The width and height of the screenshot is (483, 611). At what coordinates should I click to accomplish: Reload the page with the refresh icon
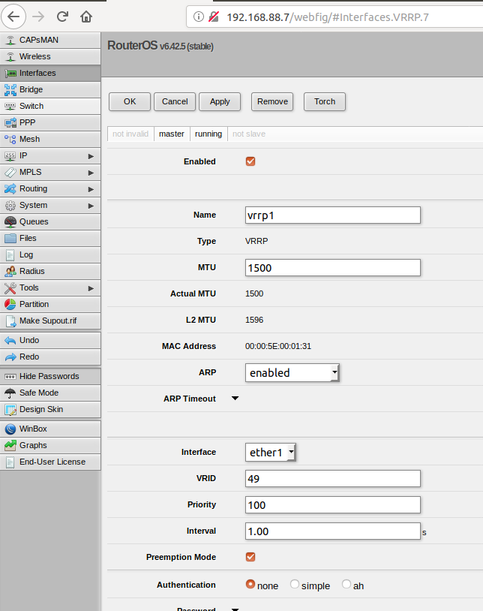click(62, 16)
